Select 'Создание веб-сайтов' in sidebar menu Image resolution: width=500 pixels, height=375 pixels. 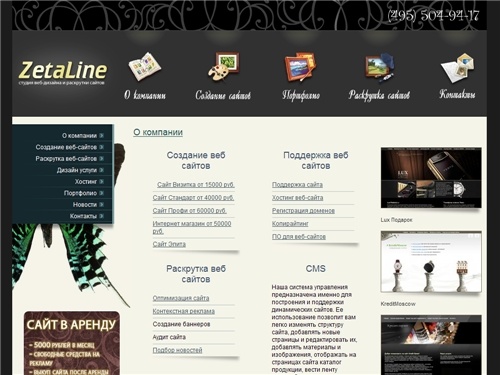tap(66, 147)
